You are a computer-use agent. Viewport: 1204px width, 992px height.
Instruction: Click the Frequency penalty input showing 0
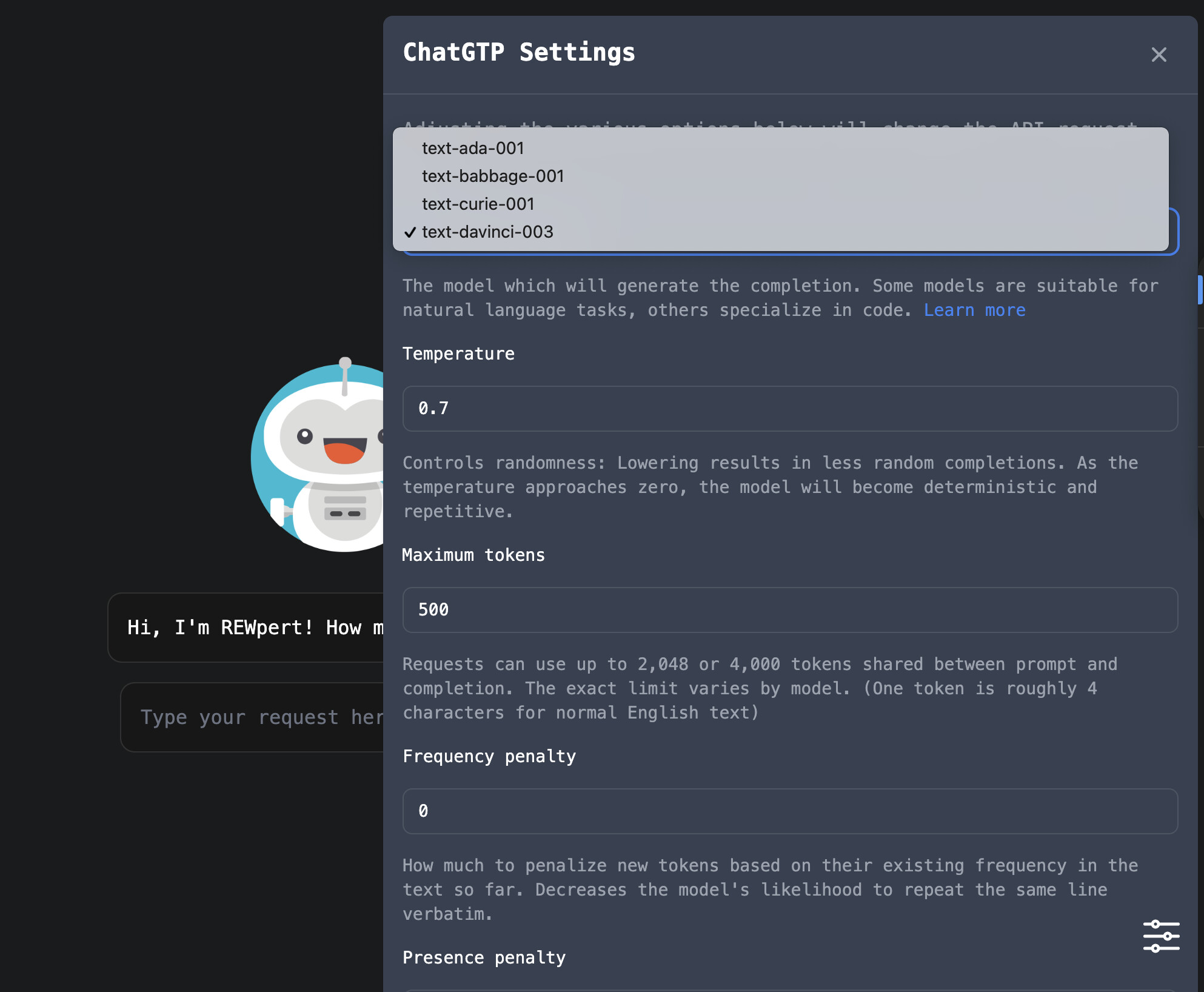(x=790, y=811)
